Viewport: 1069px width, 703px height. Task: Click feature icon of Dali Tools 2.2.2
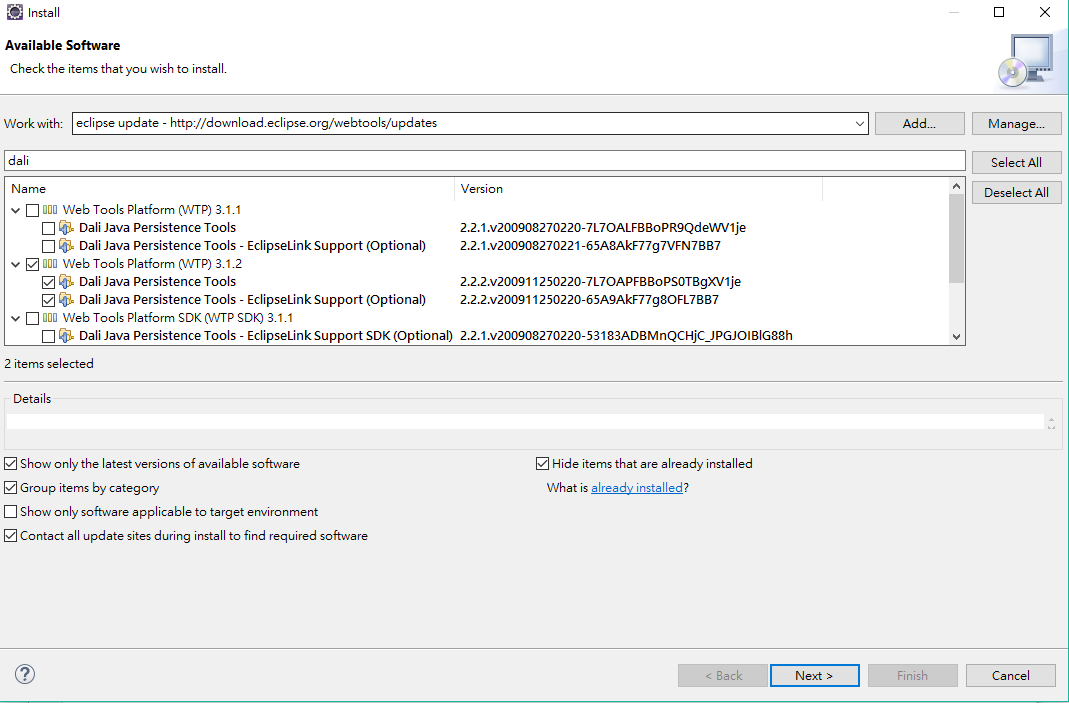tap(67, 282)
